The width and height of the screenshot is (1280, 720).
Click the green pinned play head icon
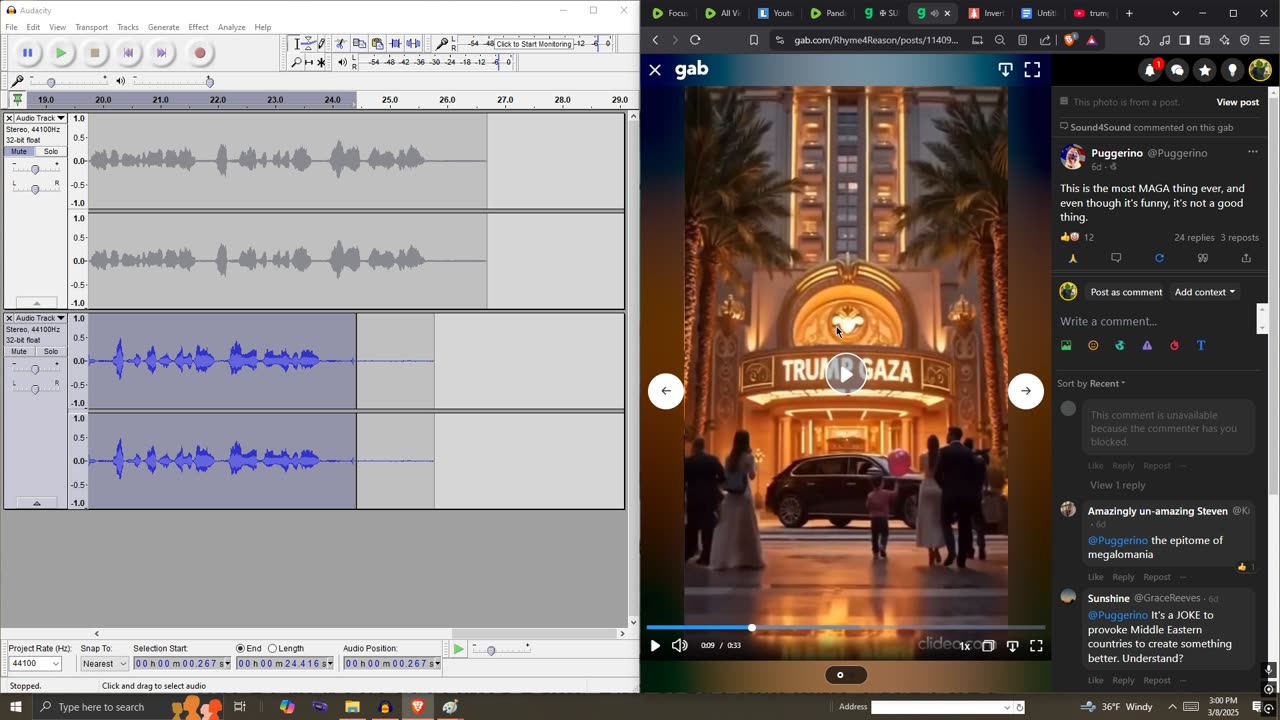[17, 100]
